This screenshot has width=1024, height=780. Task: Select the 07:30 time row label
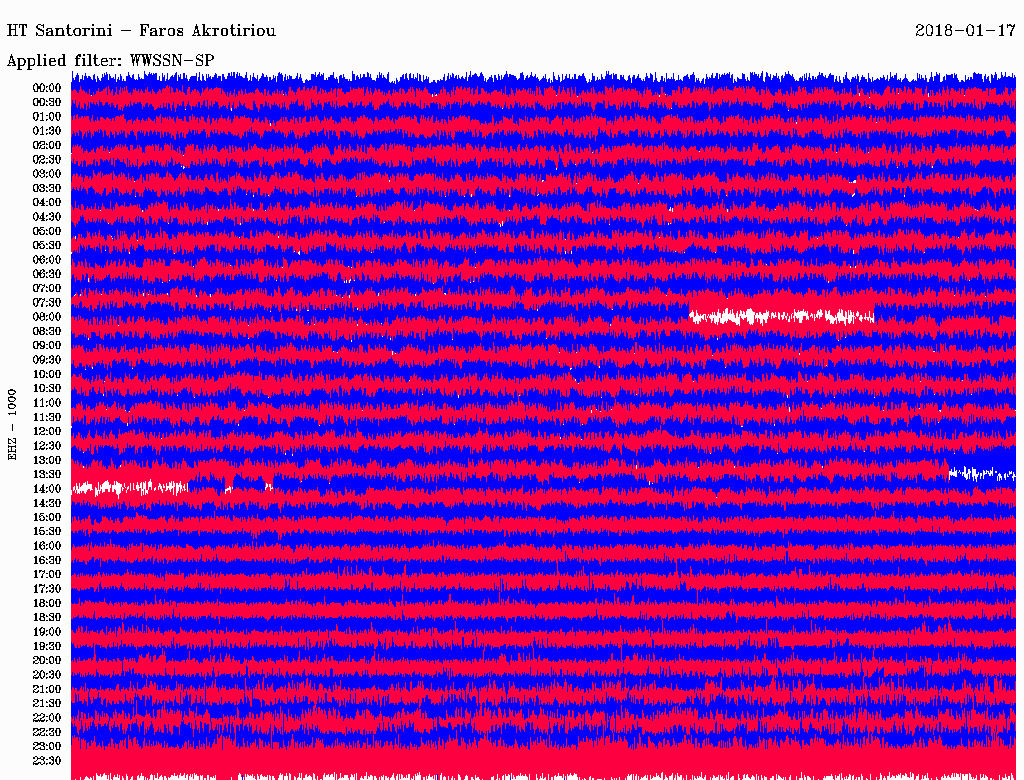coord(47,303)
